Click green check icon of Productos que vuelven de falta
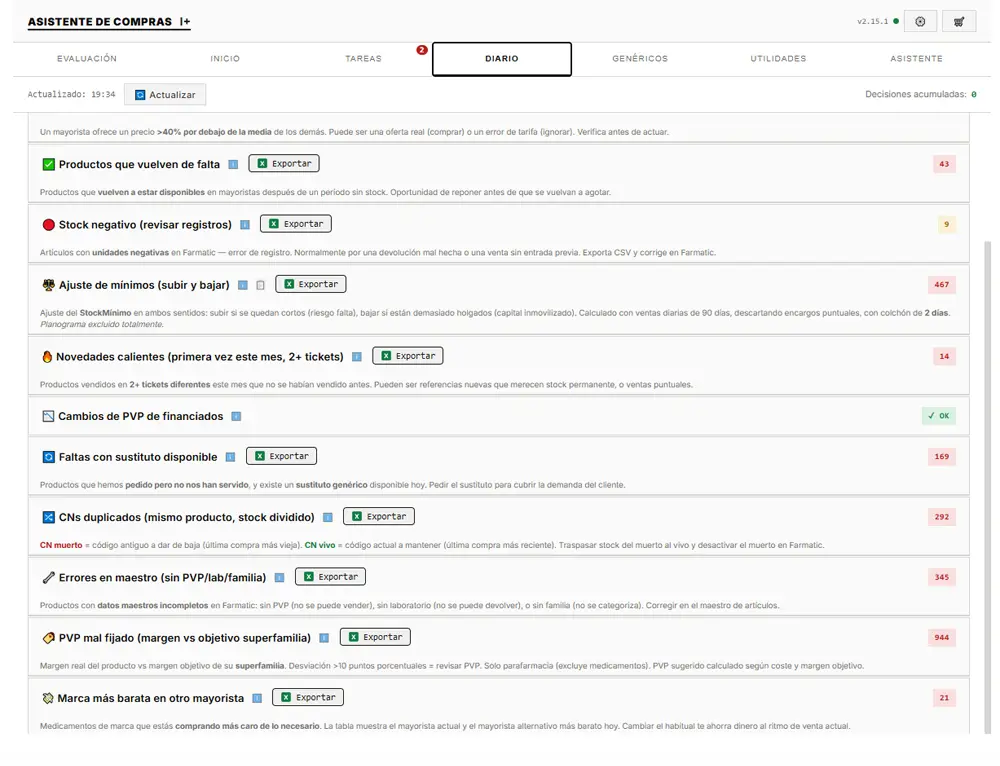The height and width of the screenshot is (766, 1000). pyautogui.click(x=48, y=165)
